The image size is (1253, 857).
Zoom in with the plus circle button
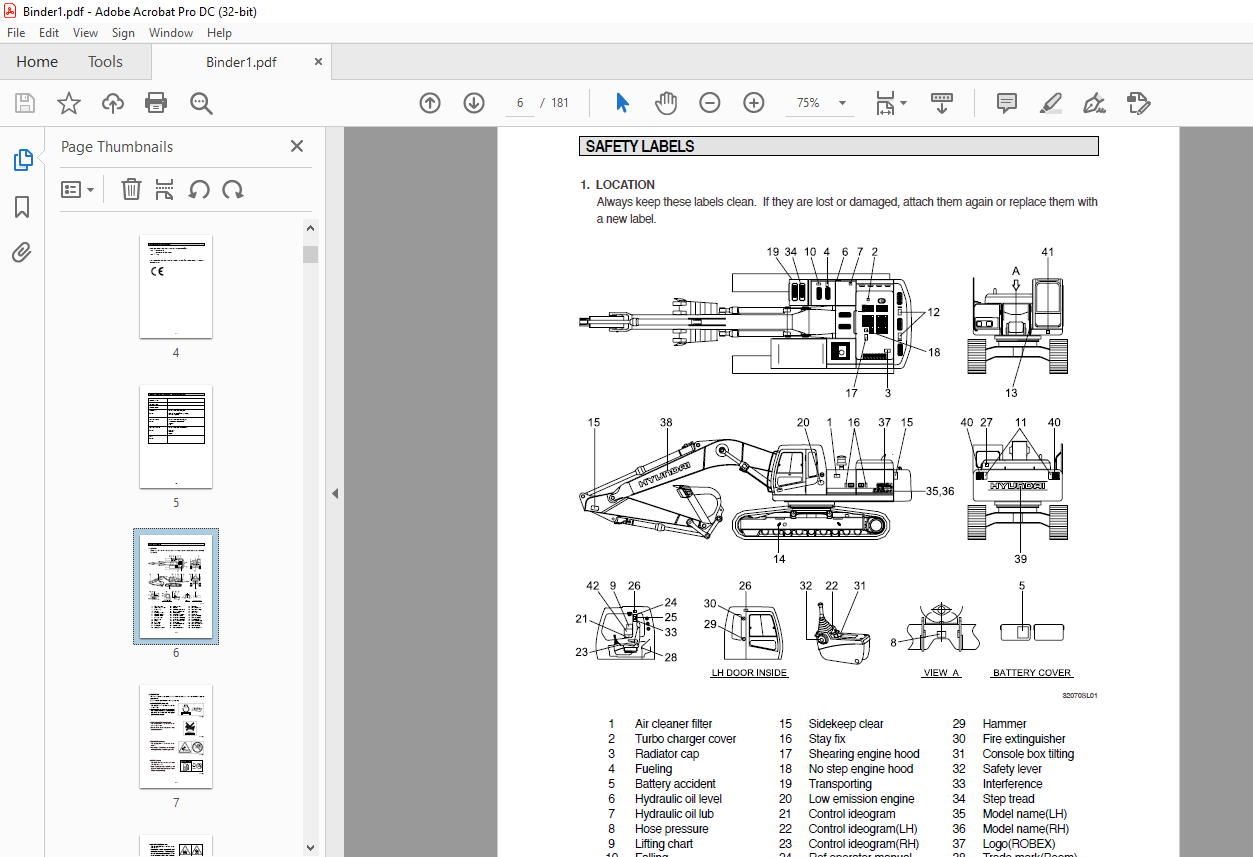click(x=754, y=103)
